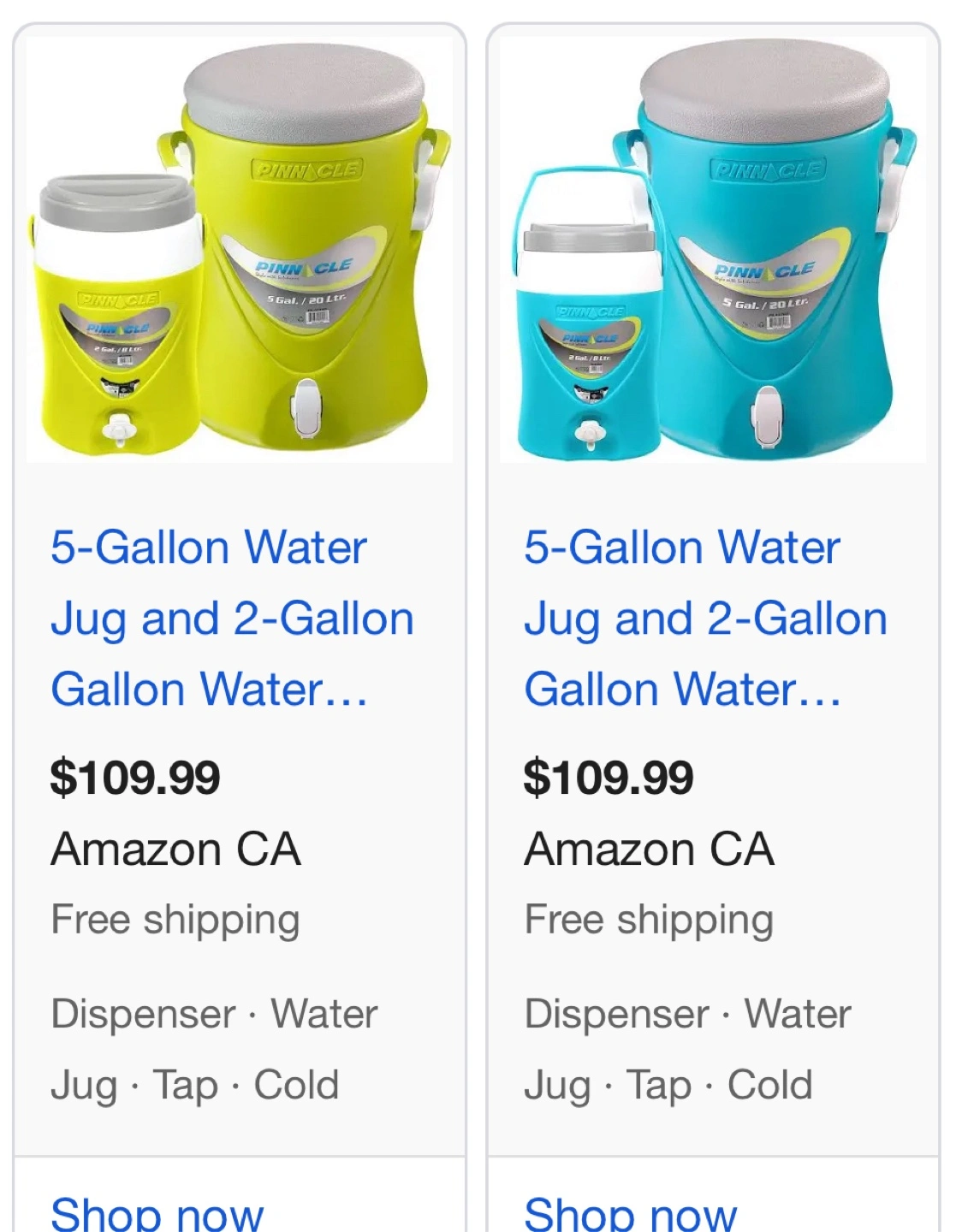Viewport: 956px width, 1232px height.
Task: Tap the left card's 'Jug · Tap · Cold' tags
Action: [195, 1086]
